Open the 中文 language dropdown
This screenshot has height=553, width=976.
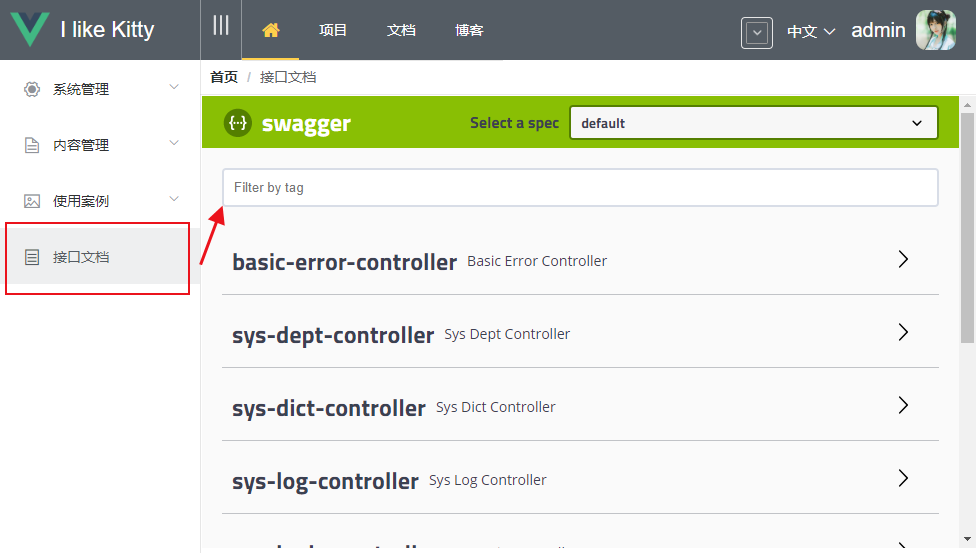(x=810, y=31)
